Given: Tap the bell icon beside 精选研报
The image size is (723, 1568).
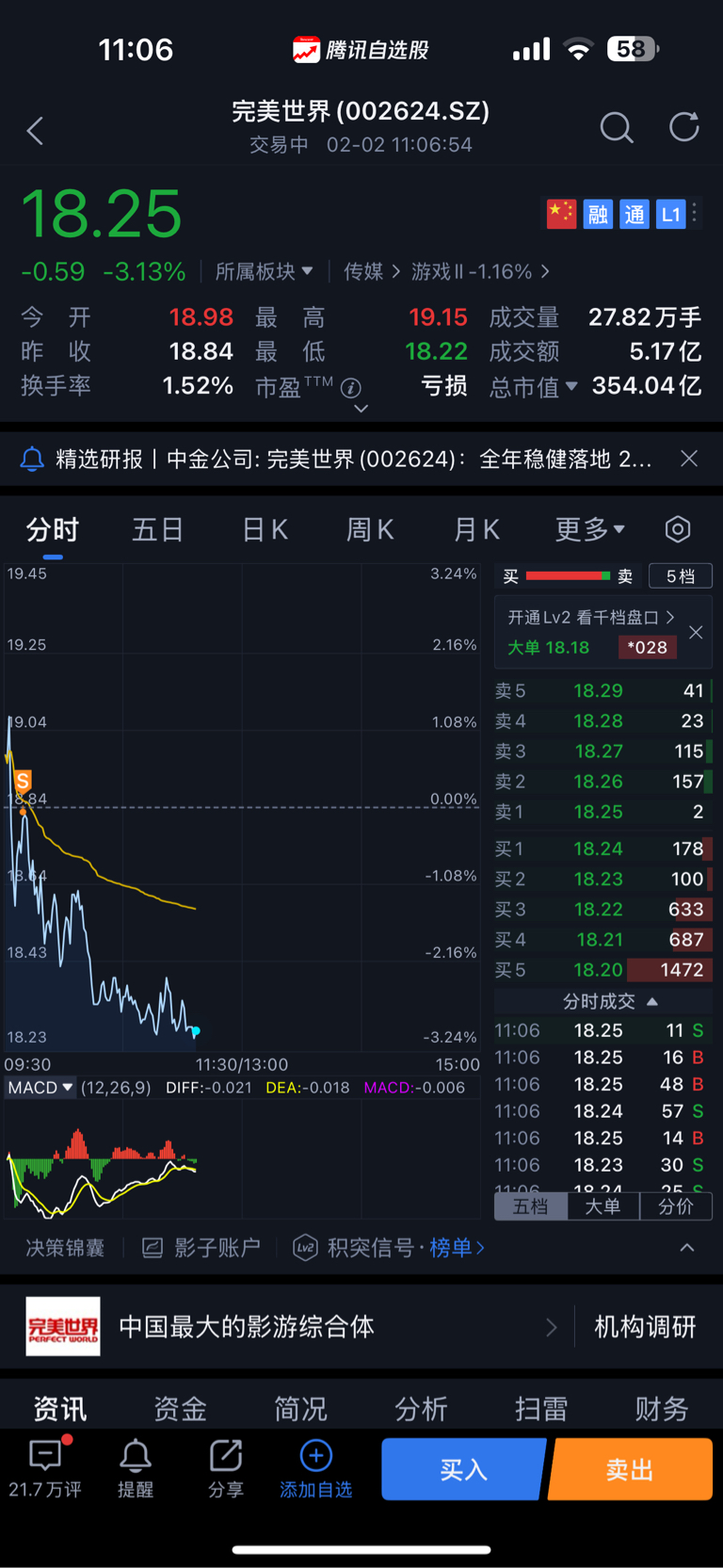Looking at the screenshot, I should 32,459.
